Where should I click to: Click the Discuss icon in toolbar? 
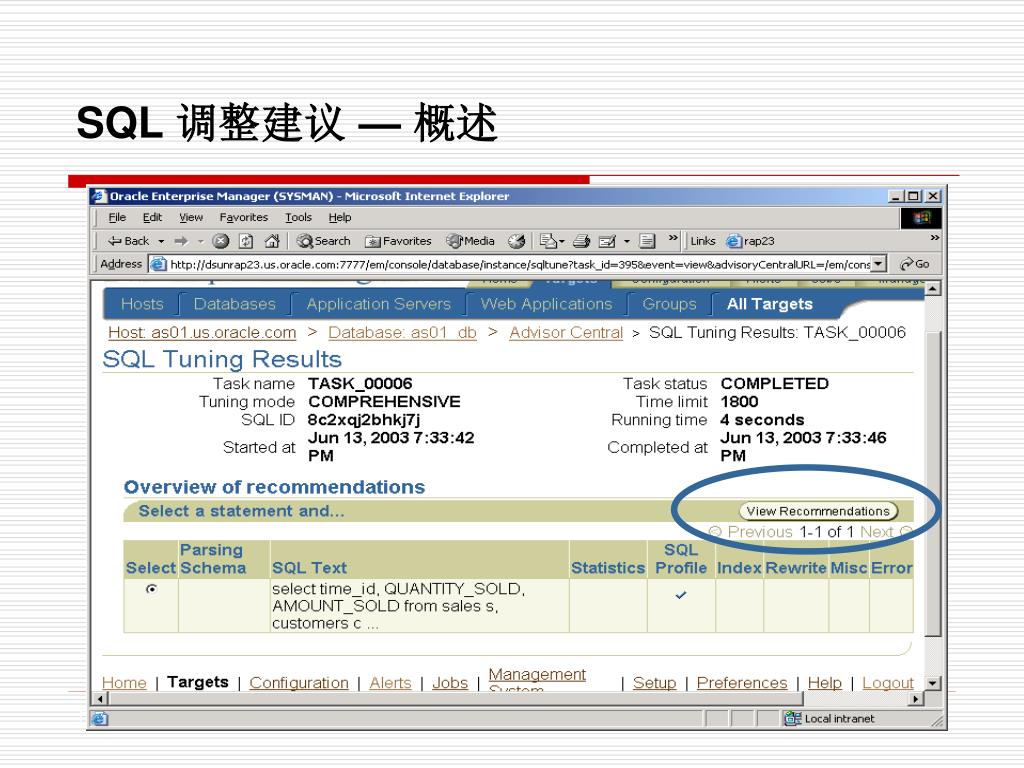[x=647, y=241]
